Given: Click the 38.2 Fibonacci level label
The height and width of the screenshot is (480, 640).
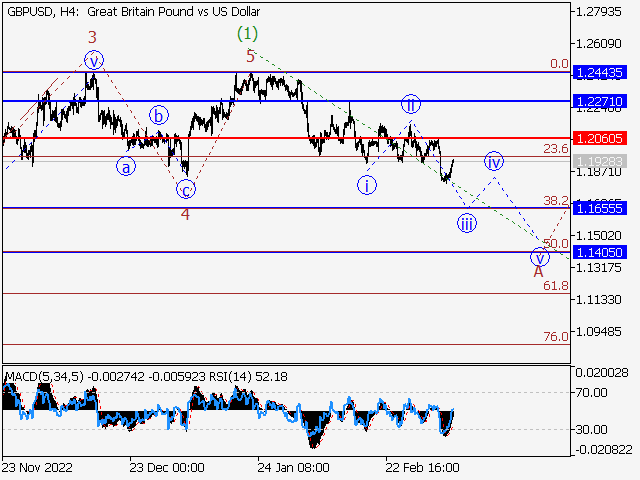Looking at the screenshot, I should [x=556, y=200].
